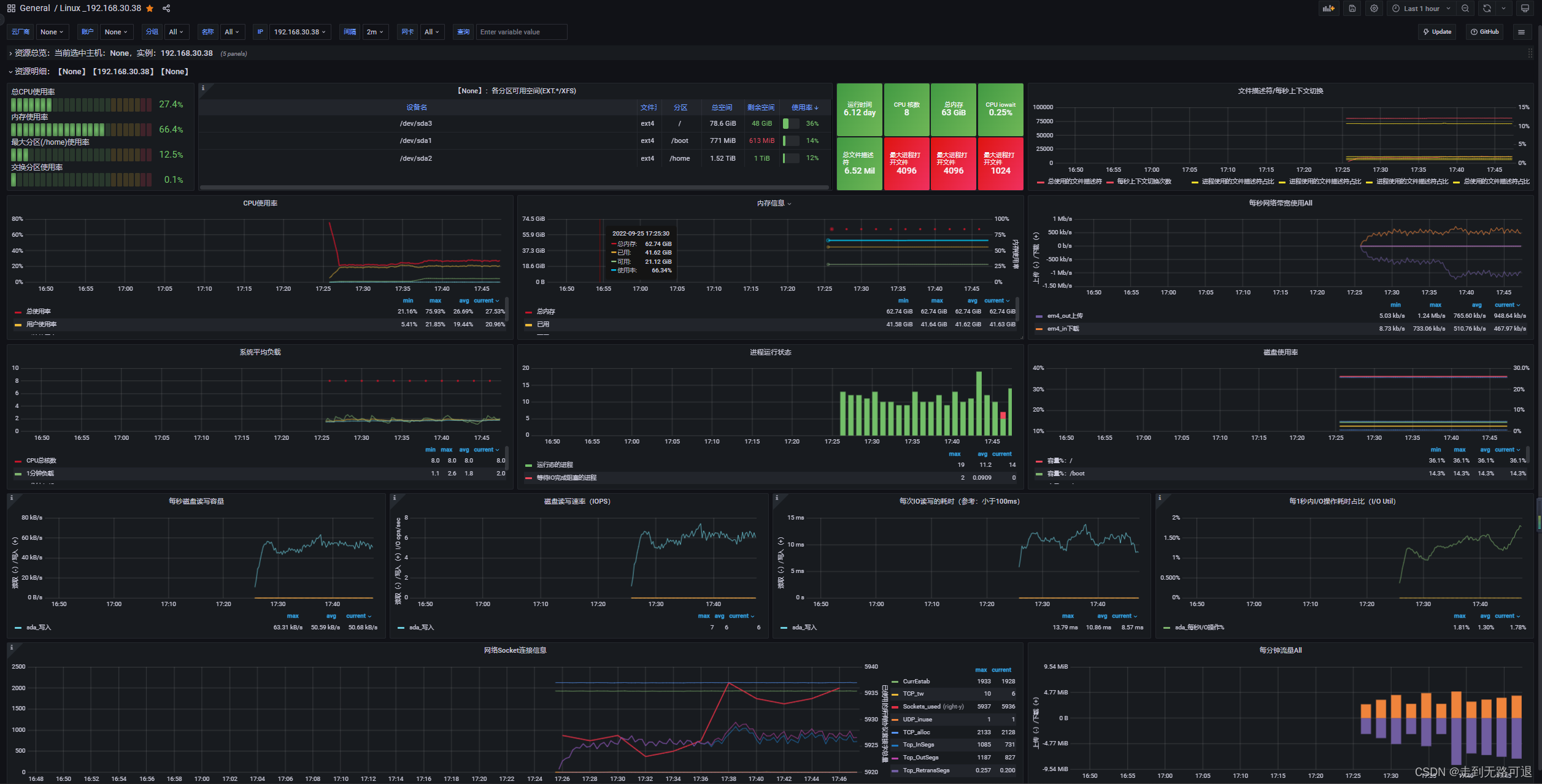Click the Enter variable value input
This screenshot has width=1542, height=784.
tap(522, 32)
